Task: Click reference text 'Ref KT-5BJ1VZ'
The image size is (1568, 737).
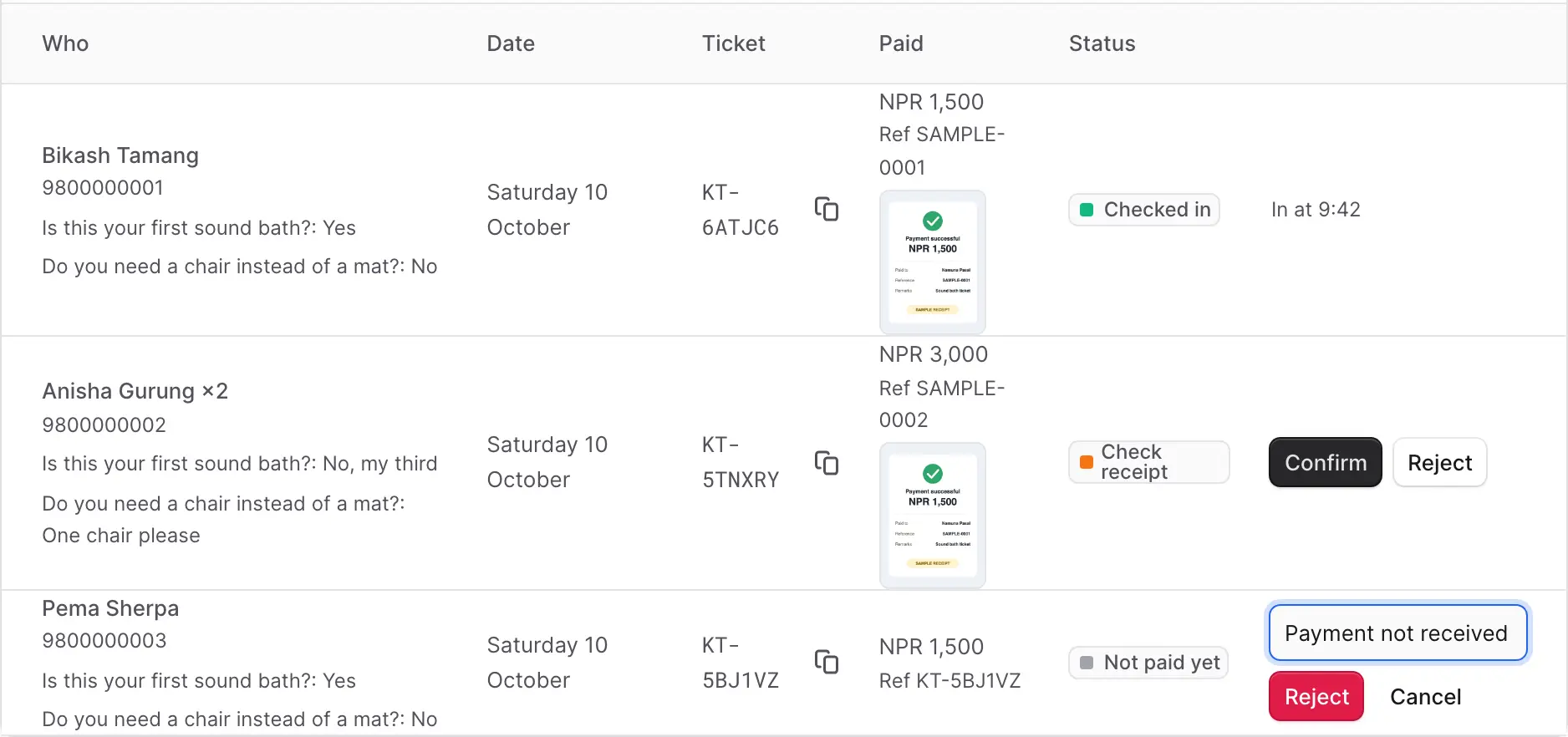Action: (949, 681)
